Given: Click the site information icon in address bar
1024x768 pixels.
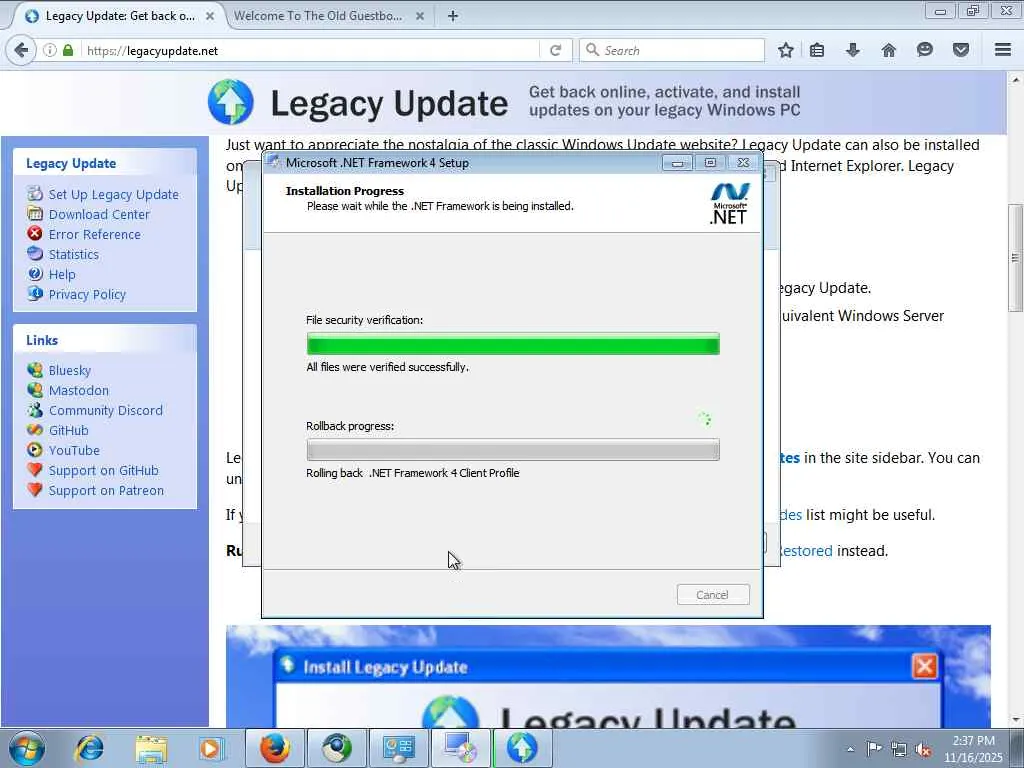Looking at the screenshot, I should (x=50, y=50).
